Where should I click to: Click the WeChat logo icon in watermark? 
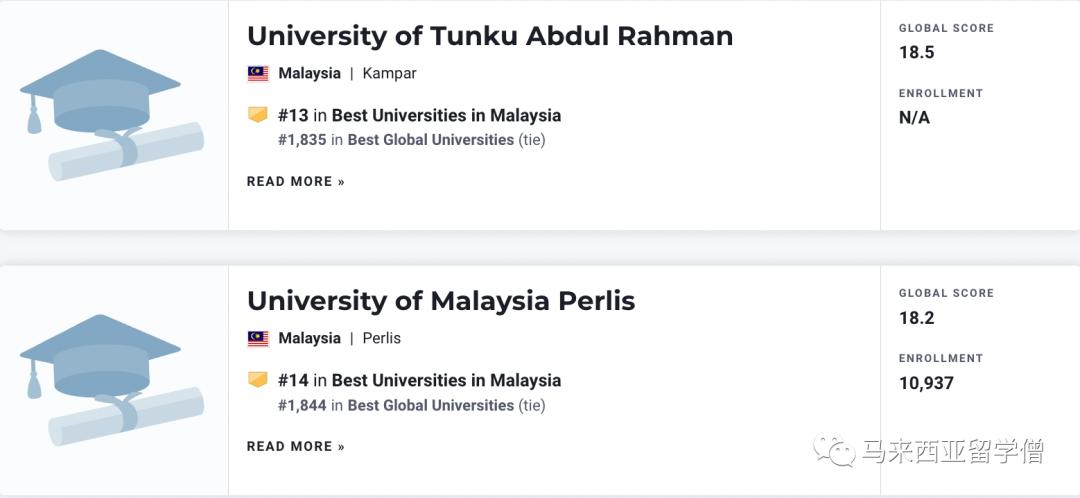click(x=834, y=452)
